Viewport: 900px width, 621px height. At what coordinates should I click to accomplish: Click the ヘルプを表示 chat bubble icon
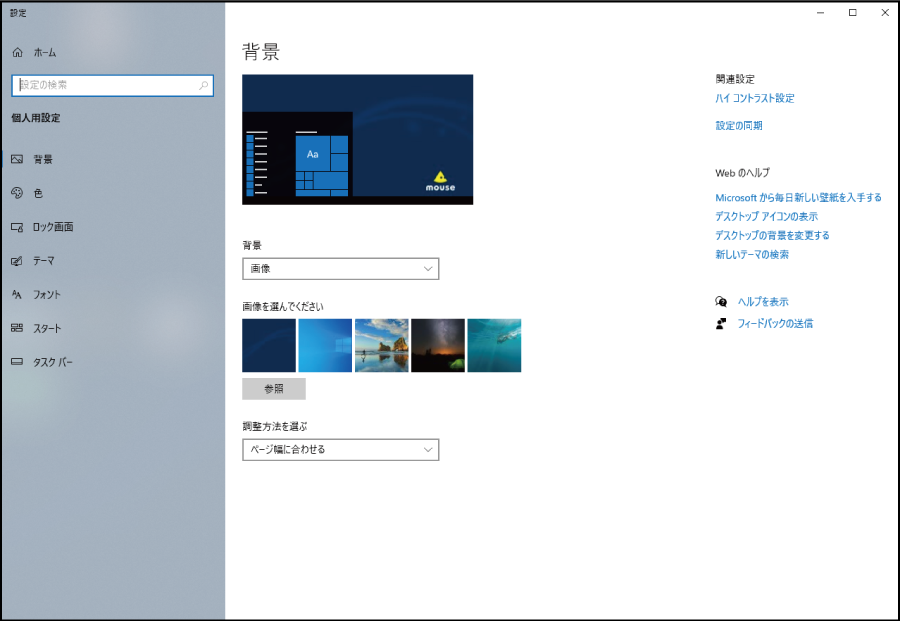[x=721, y=301]
